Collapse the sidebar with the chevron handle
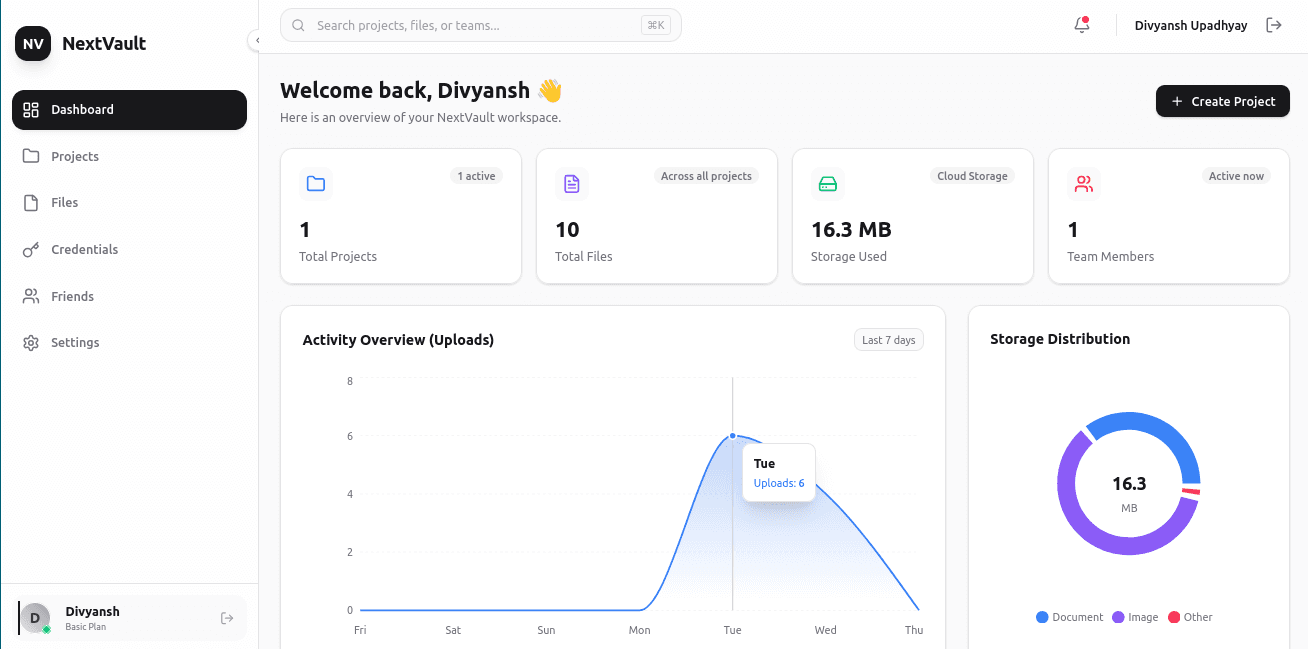The height and width of the screenshot is (649, 1308). (255, 40)
